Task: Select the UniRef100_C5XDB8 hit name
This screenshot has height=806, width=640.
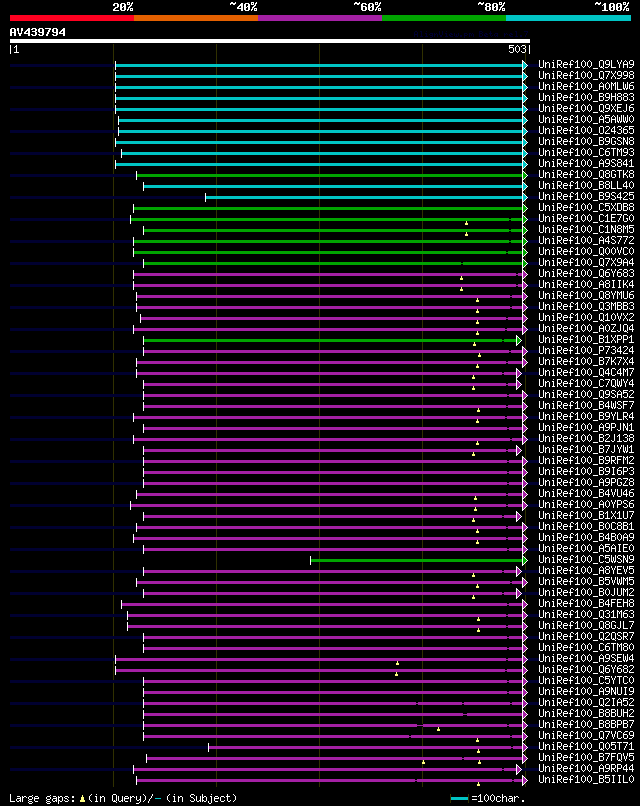Action: pyautogui.click(x=586, y=207)
